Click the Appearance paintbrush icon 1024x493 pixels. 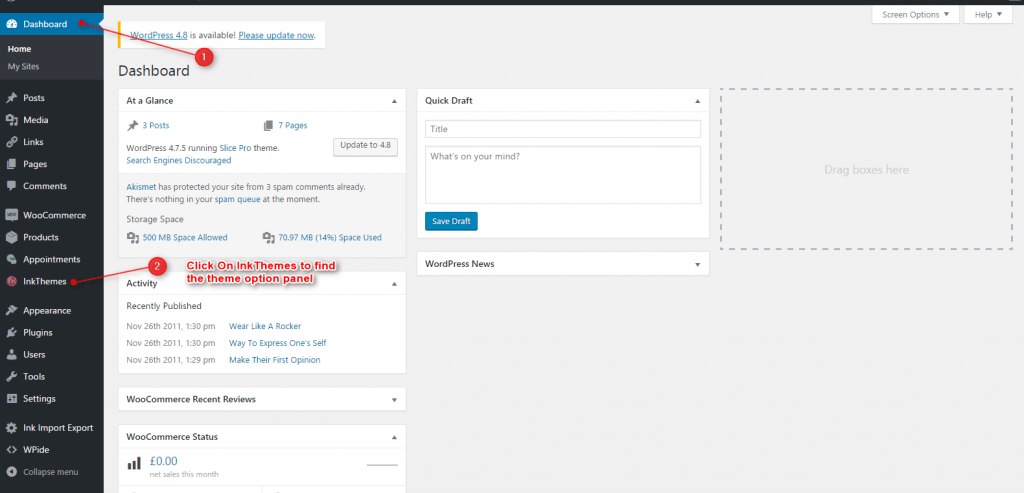coord(11,311)
